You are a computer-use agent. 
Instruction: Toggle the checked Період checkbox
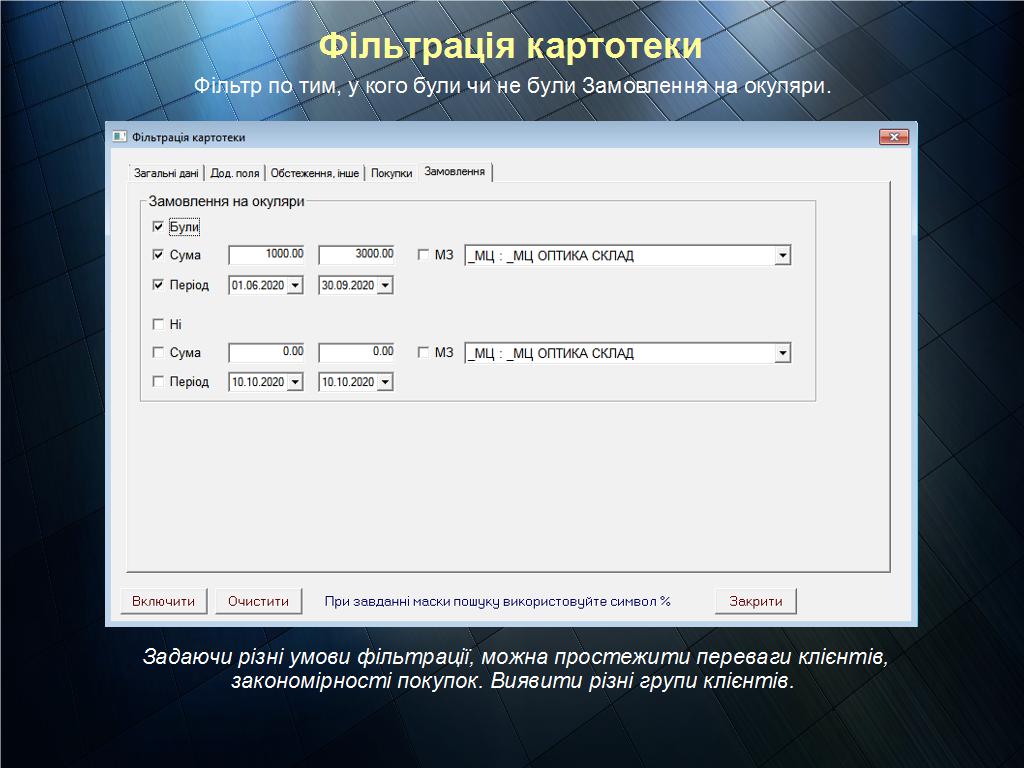click(x=158, y=285)
